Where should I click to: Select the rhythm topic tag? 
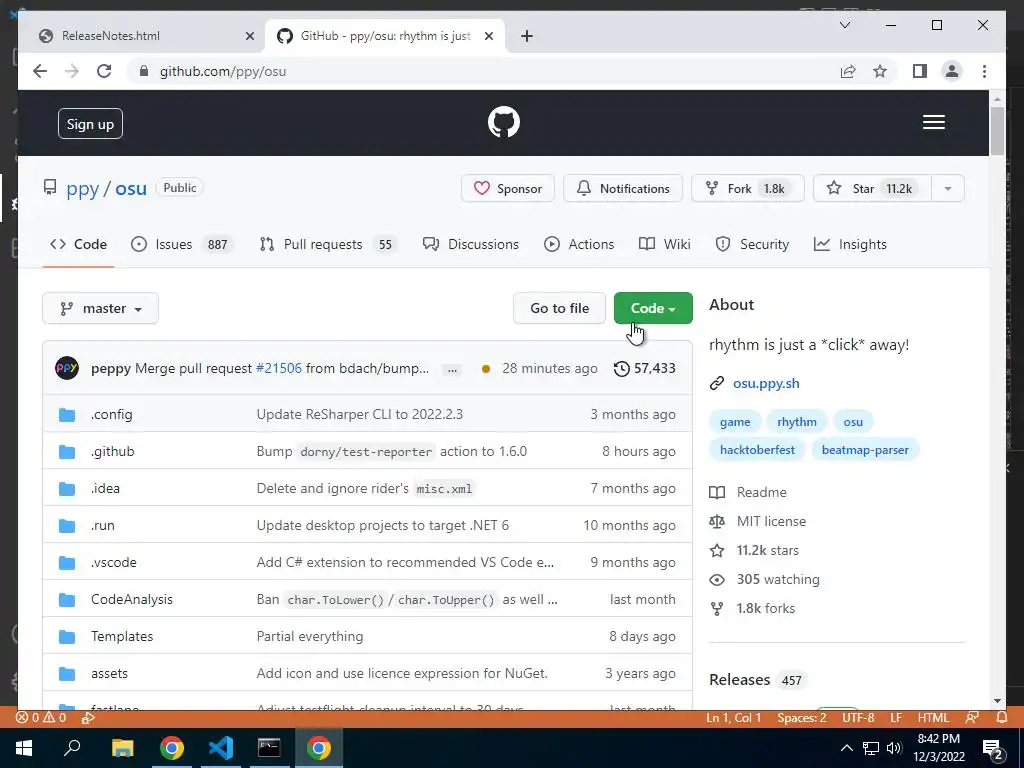pyautogui.click(x=797, y=422)
